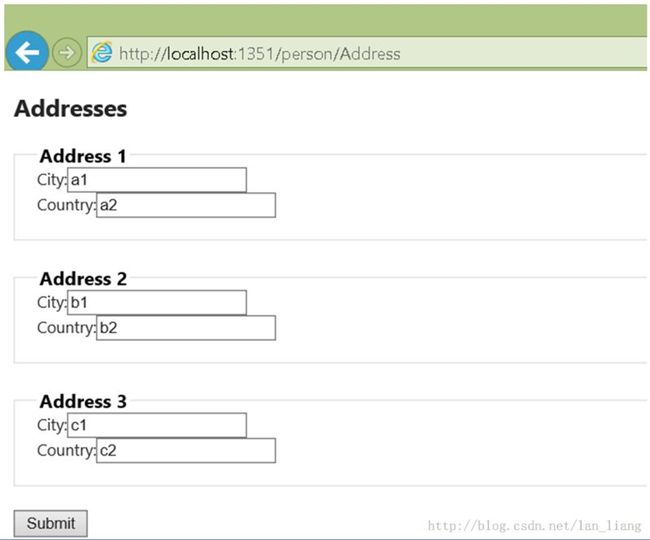
Task: Focus the Address 2 Country field containing b2
Action: 186,328
